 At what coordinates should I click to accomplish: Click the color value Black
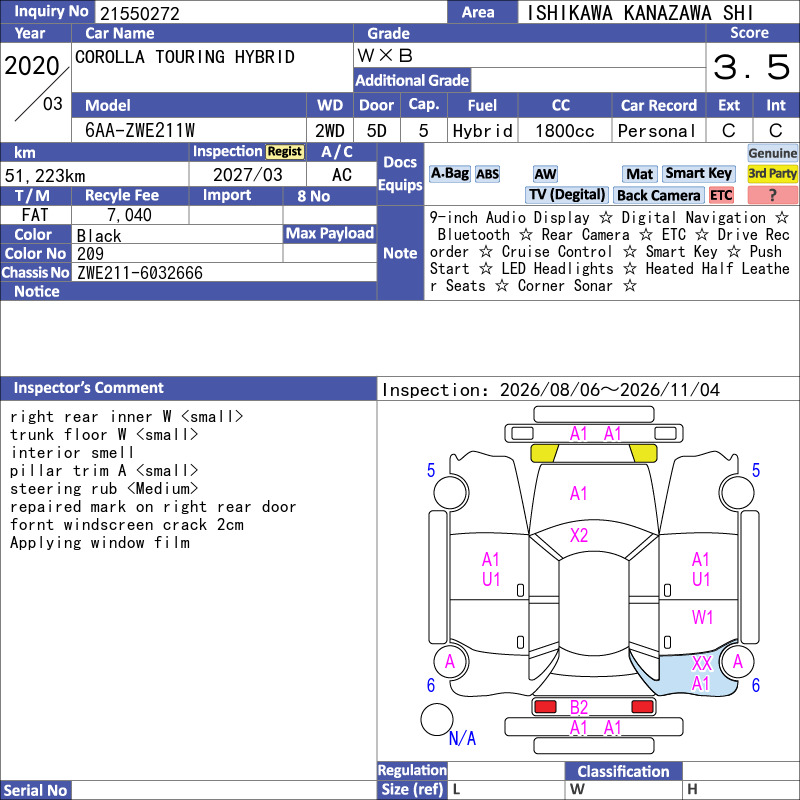[x=99, y=235]
